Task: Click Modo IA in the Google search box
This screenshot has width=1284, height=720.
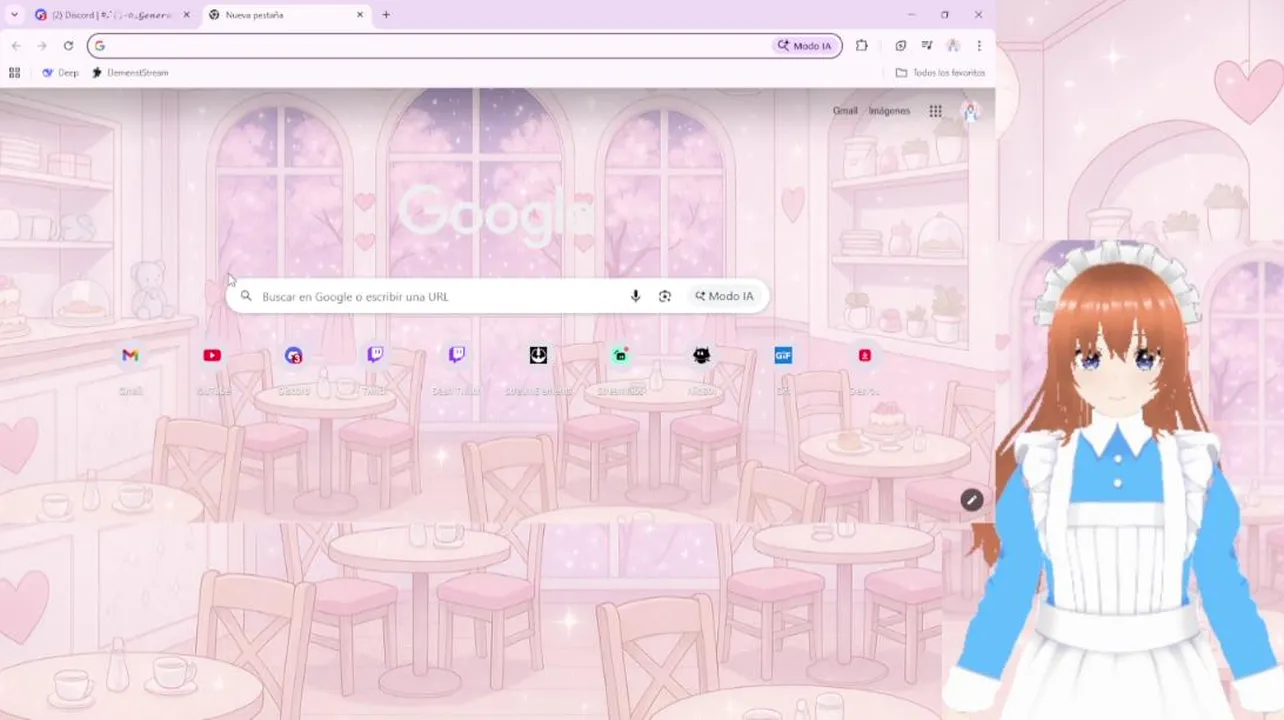Action: pos(724,296)
